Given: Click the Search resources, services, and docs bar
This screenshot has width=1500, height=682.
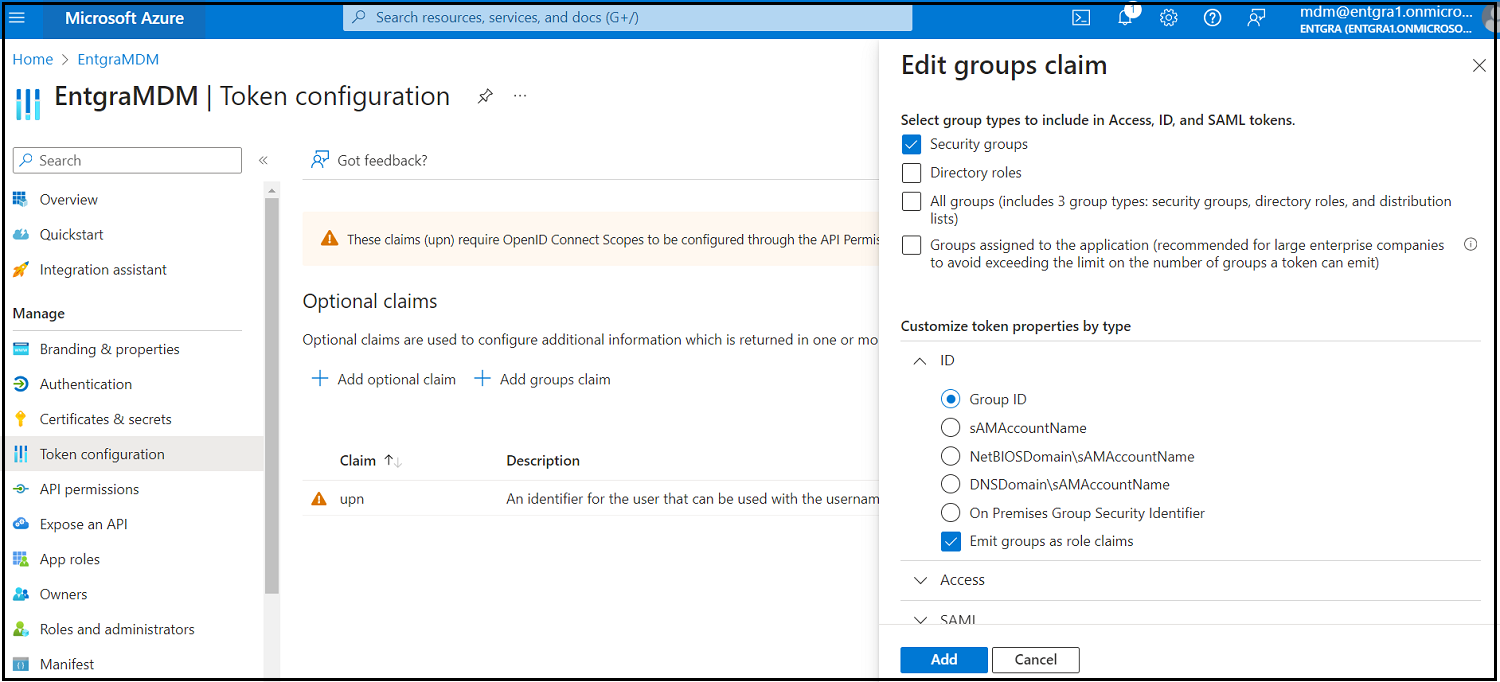Looking at the screenshot, I should click(x=628, y=17).
